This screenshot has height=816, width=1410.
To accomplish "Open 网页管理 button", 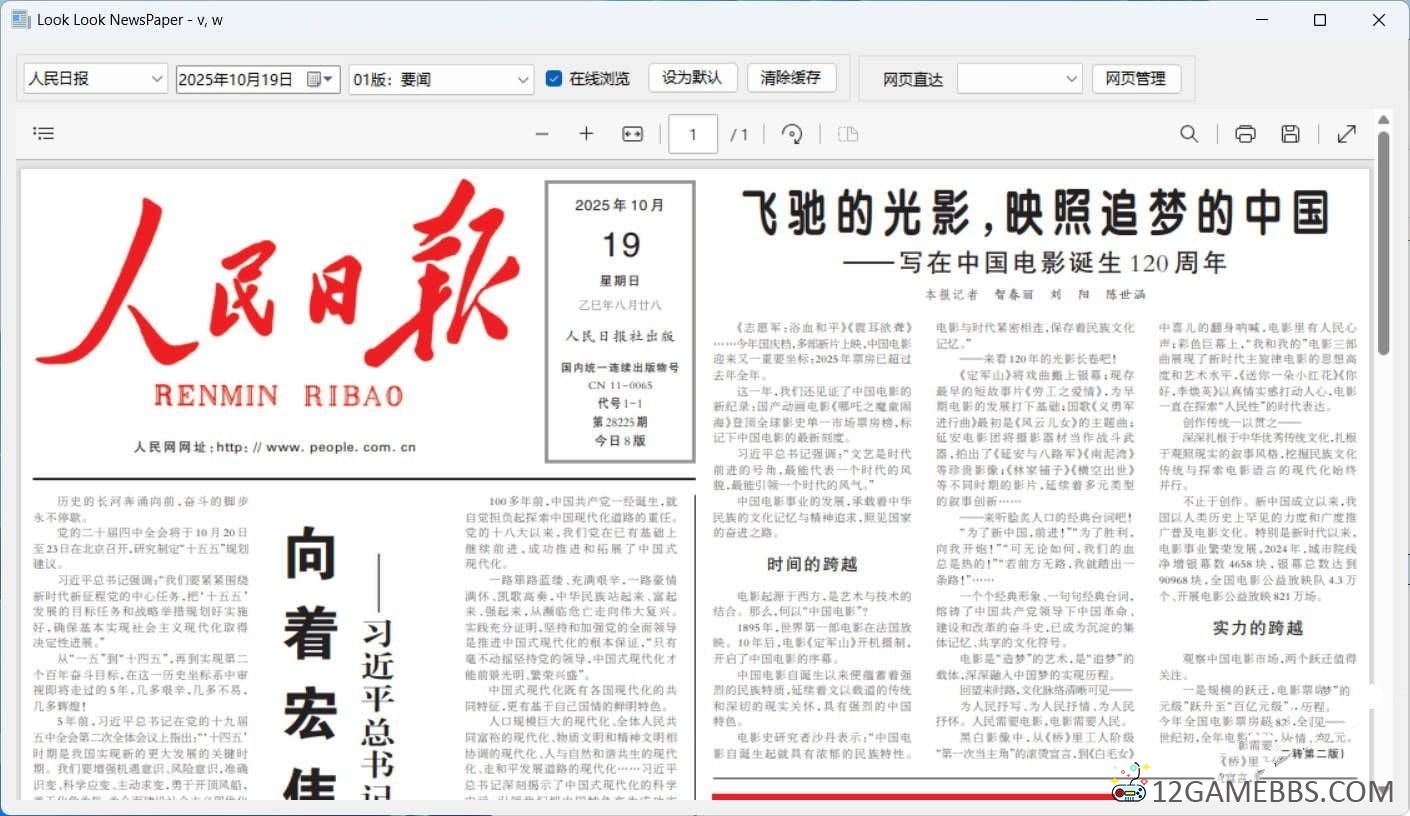I will click(1136, 79).
